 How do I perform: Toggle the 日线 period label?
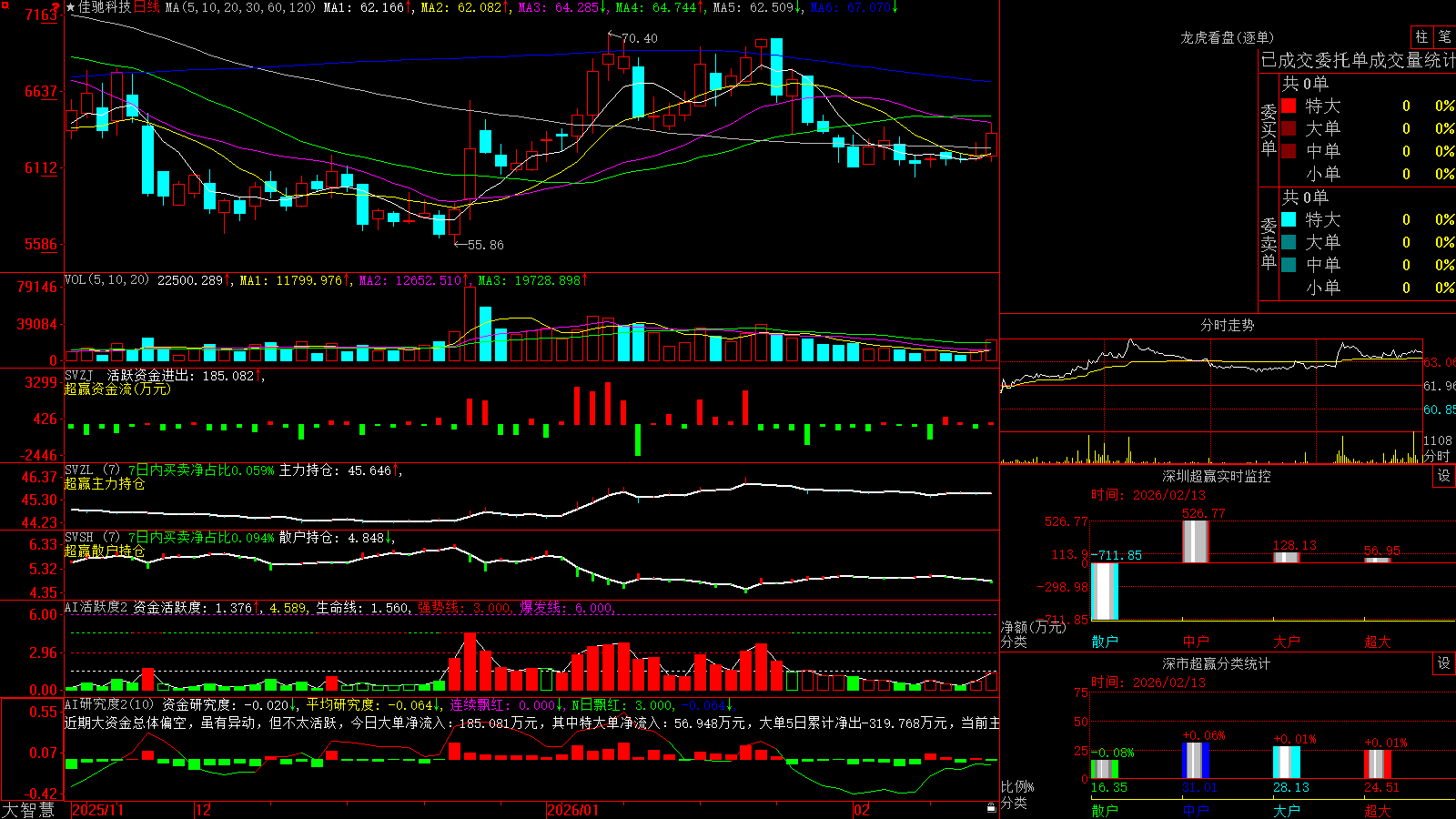[147, 7]
